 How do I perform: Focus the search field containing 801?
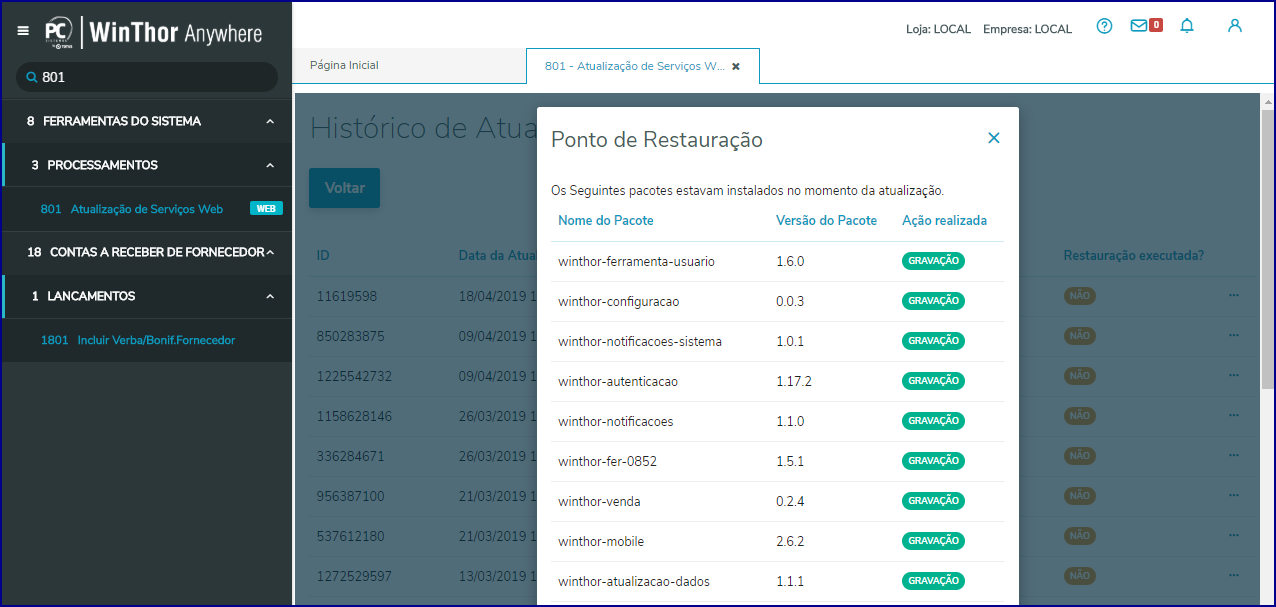click(147, 77)
